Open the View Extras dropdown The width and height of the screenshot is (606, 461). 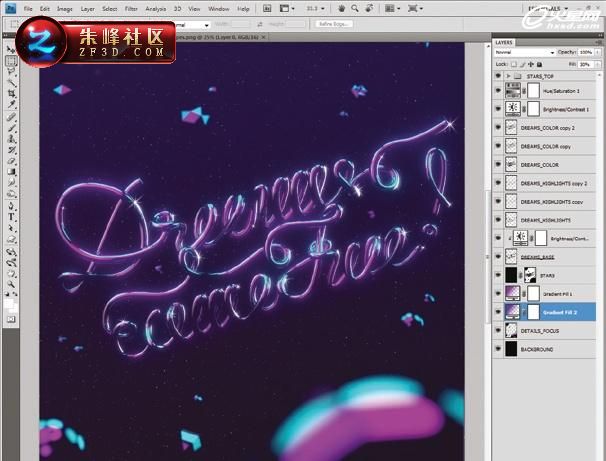(287, 8)
